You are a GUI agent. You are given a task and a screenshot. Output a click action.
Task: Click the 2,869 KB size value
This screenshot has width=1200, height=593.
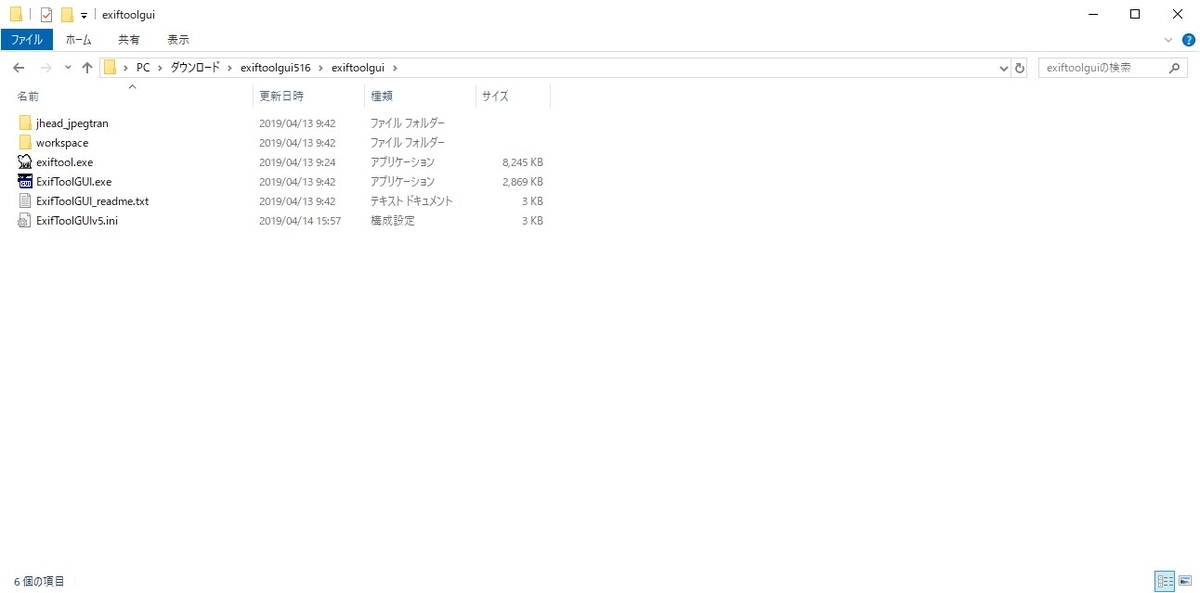522,182
